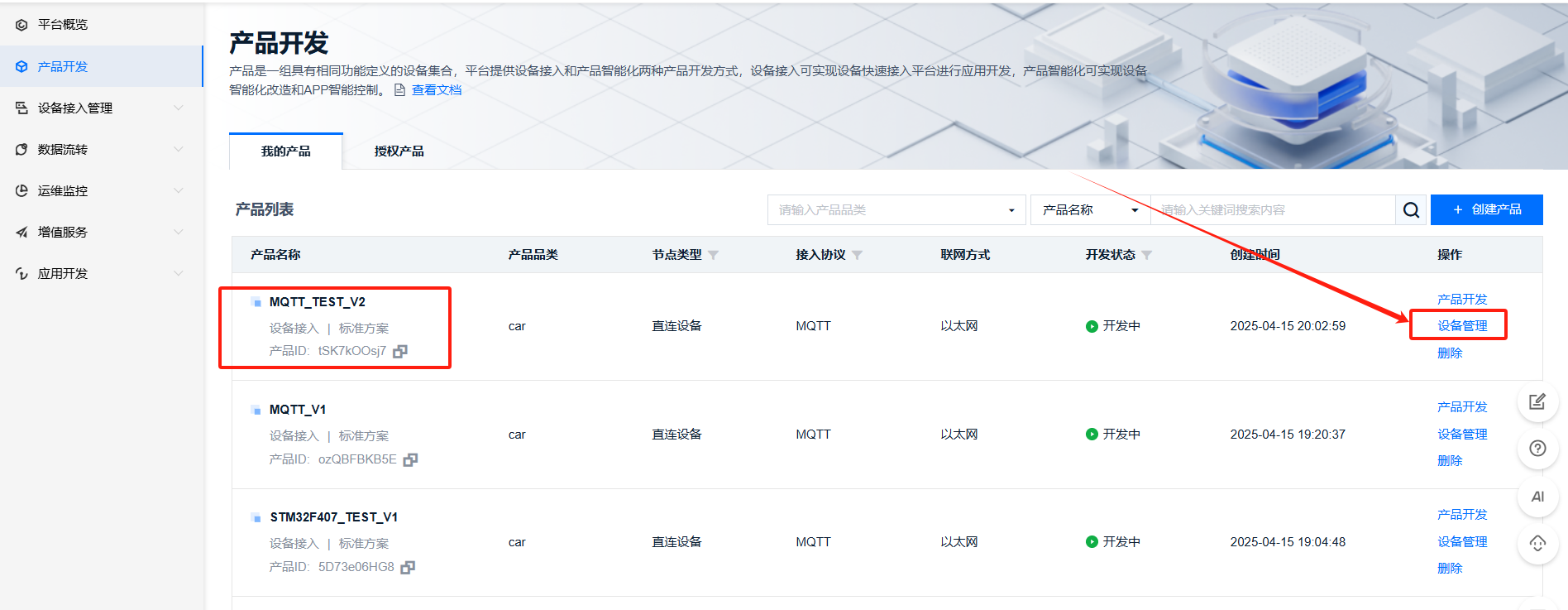Click the MQTT_TEST_V2 product square icon
Image resolution: width=1568 pixels, height=610 pixels.
256,302
